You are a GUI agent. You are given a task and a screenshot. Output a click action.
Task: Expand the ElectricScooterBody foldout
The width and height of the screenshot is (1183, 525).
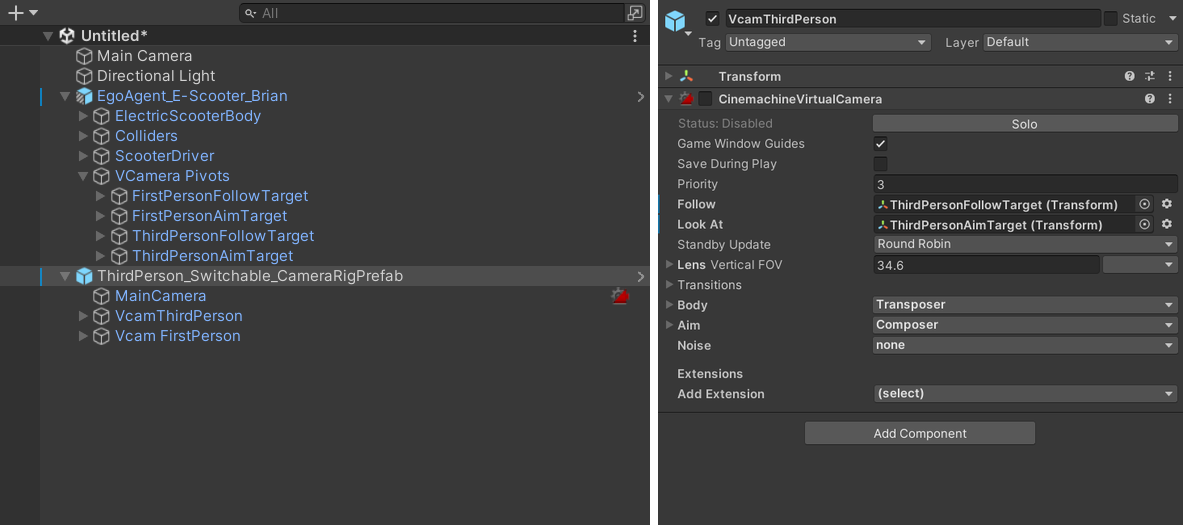point(84,116)
